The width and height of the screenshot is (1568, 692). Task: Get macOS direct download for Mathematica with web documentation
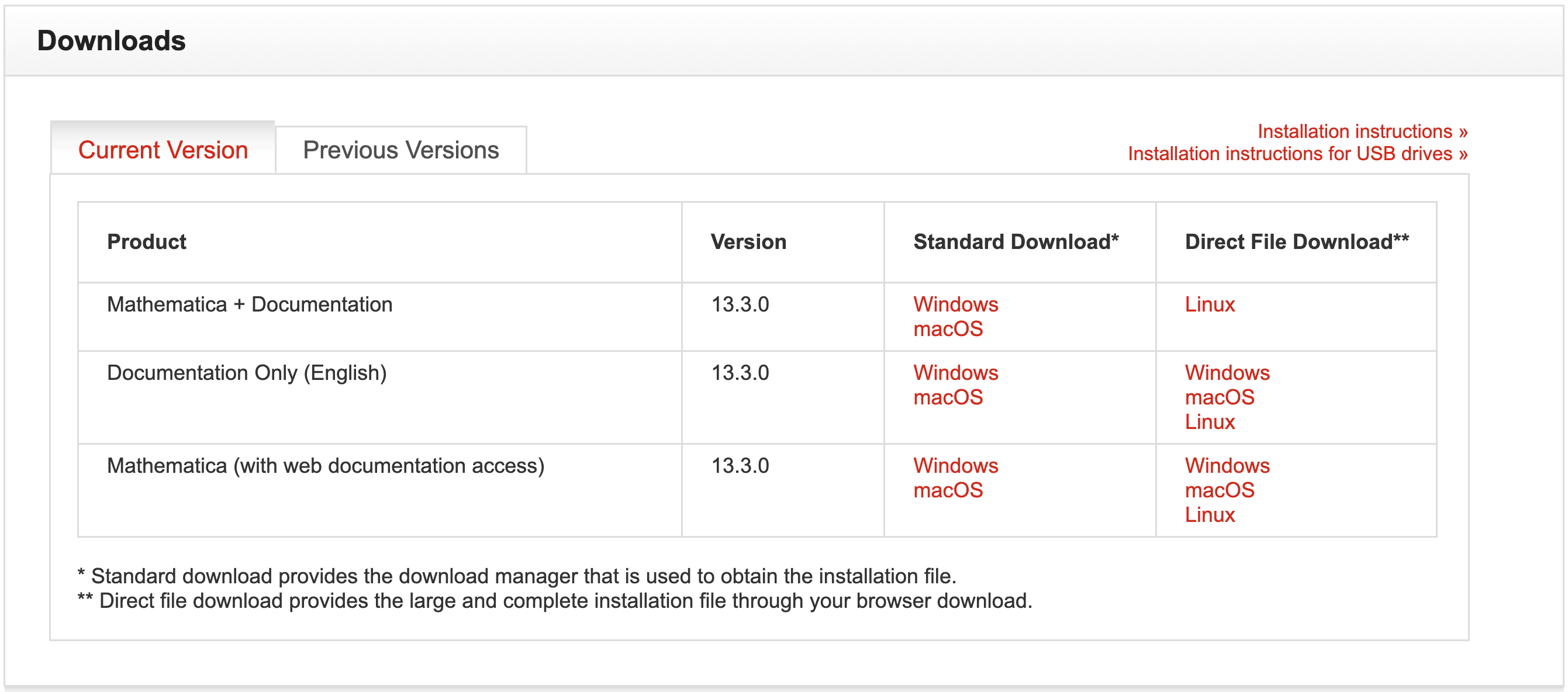pos(1218,490)
